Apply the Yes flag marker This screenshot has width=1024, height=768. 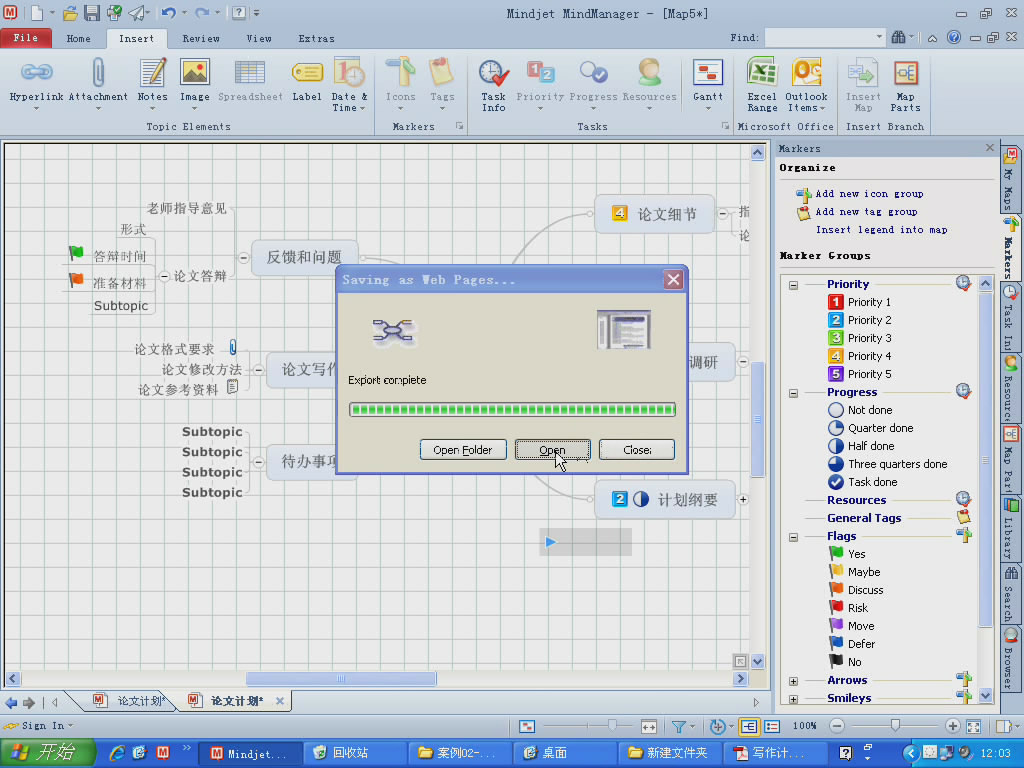(846, 554)
